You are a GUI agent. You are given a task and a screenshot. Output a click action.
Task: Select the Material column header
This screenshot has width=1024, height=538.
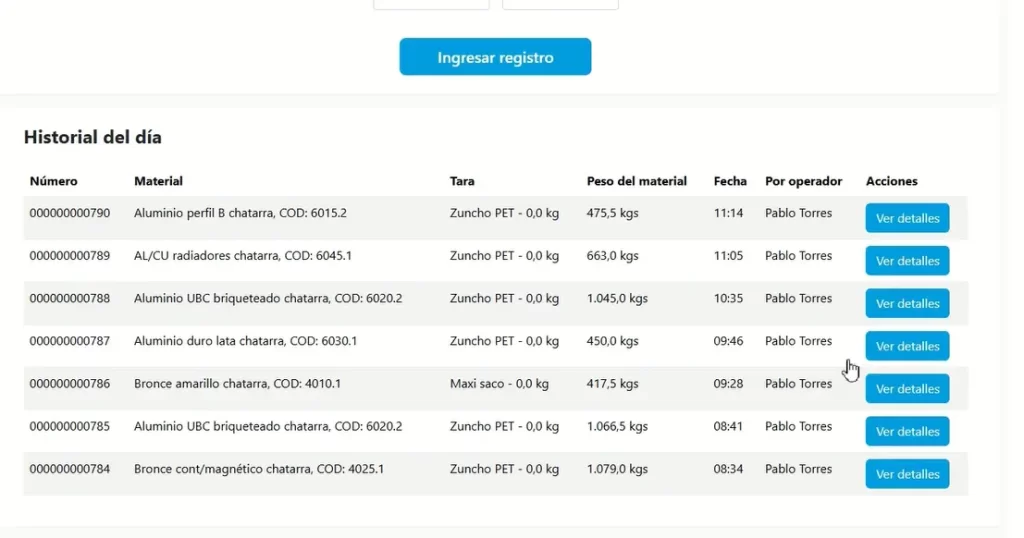pos(158,181)
